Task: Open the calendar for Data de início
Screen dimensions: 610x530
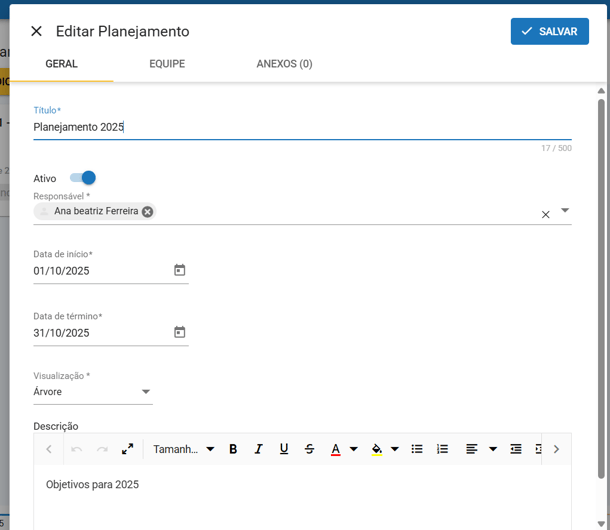Action: 180,270
